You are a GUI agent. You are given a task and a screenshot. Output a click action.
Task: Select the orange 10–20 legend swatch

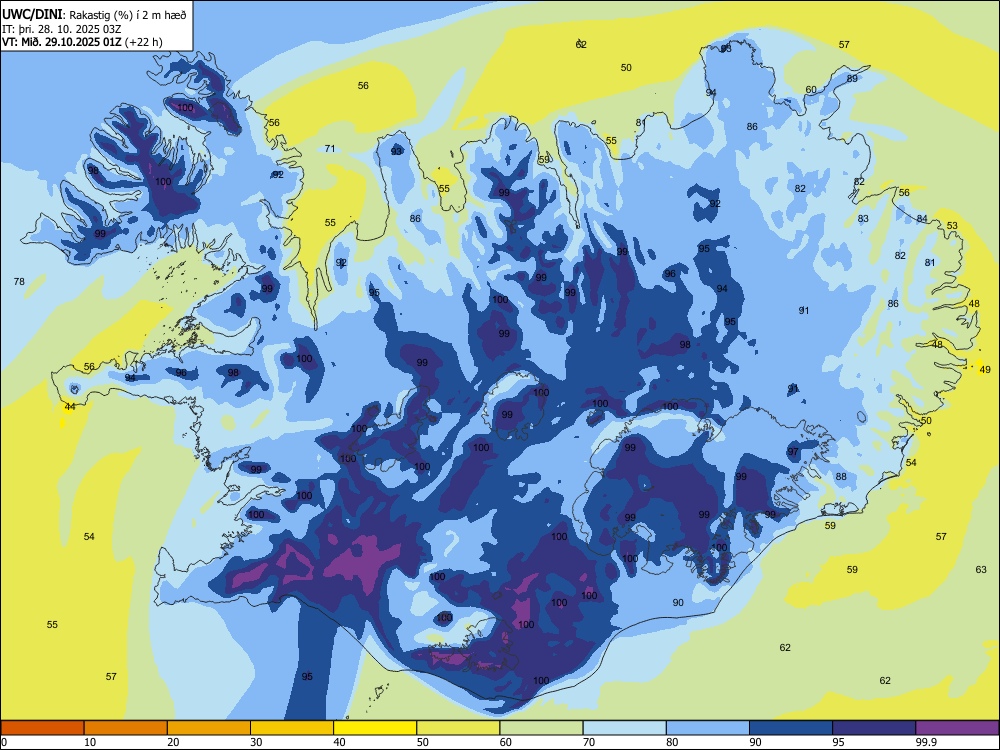click(x=126, y=728)
